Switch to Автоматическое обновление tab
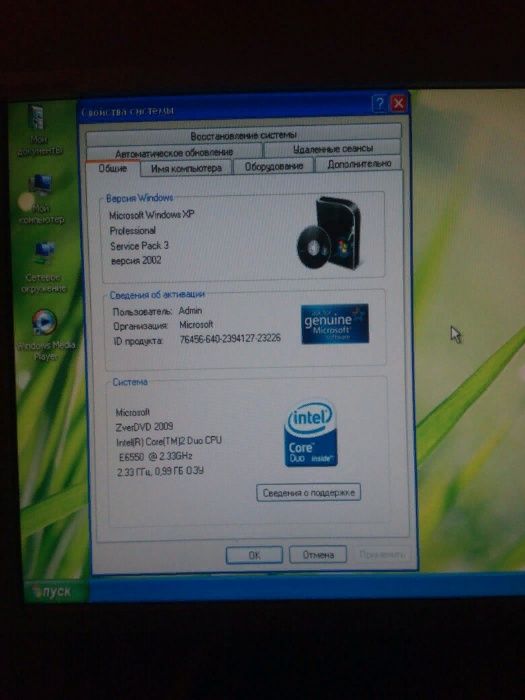 click(174, 153)
